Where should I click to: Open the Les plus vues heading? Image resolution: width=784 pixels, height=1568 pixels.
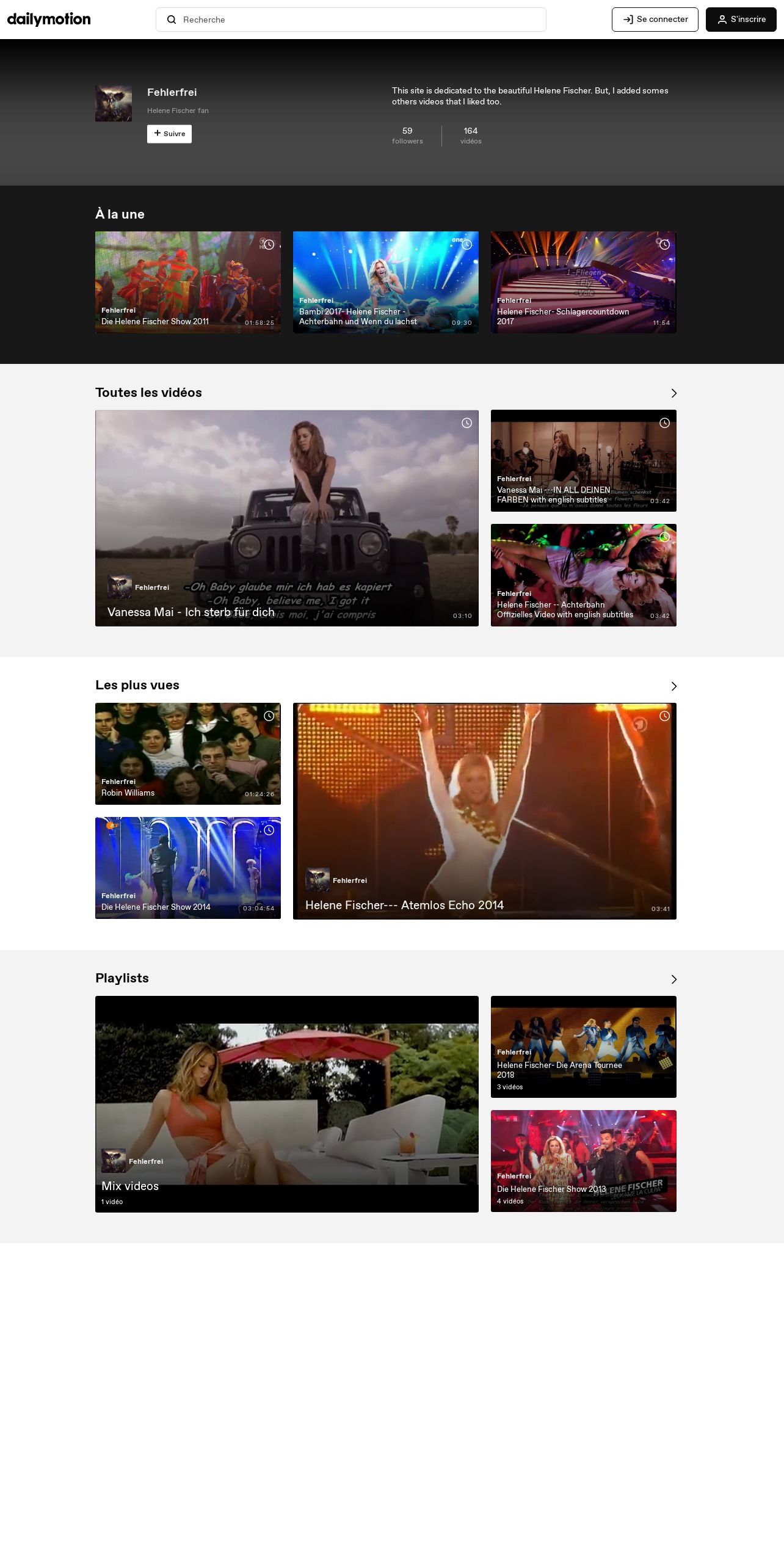137,685
